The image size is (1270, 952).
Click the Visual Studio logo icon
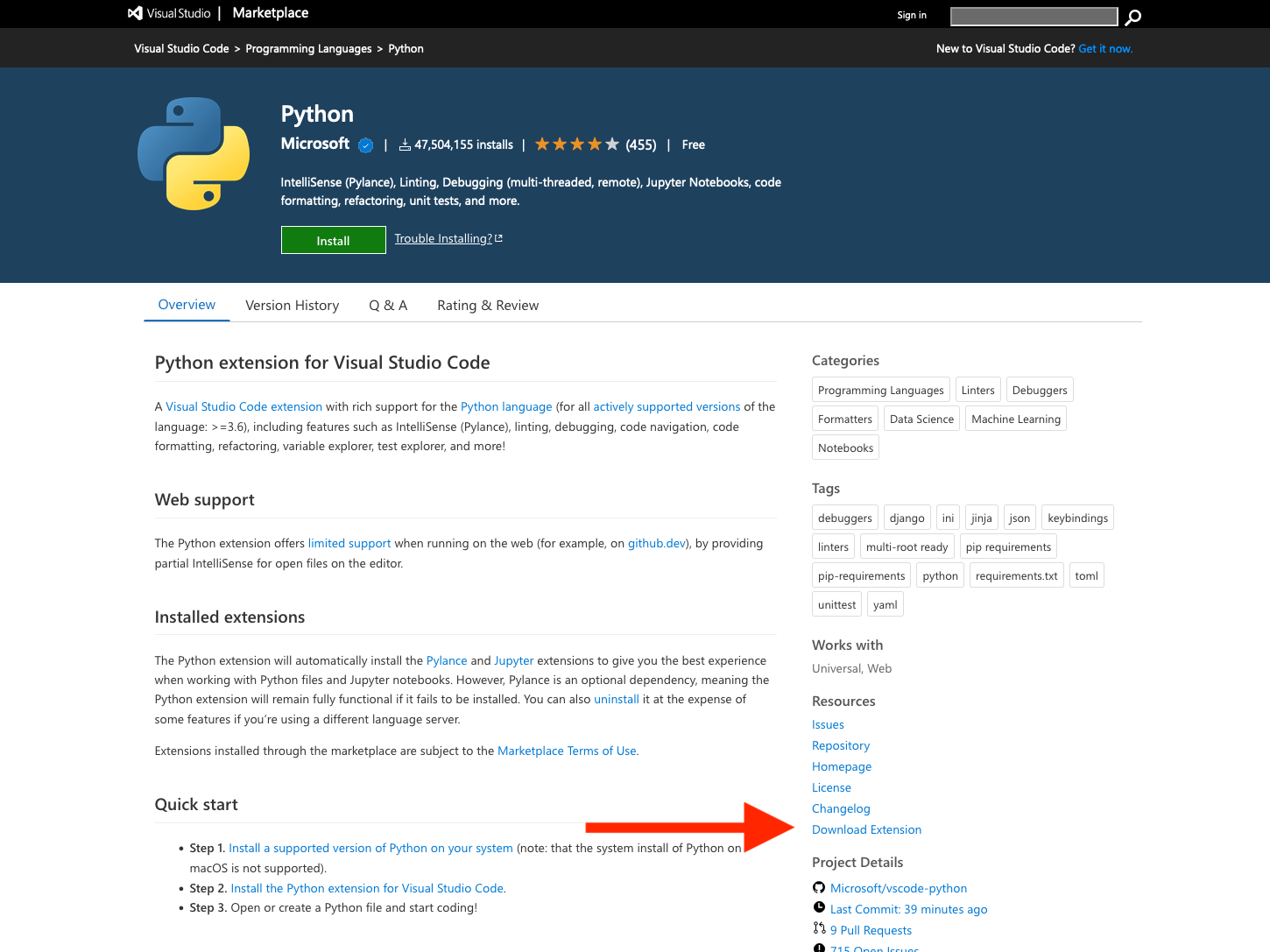tap(135, 13)
